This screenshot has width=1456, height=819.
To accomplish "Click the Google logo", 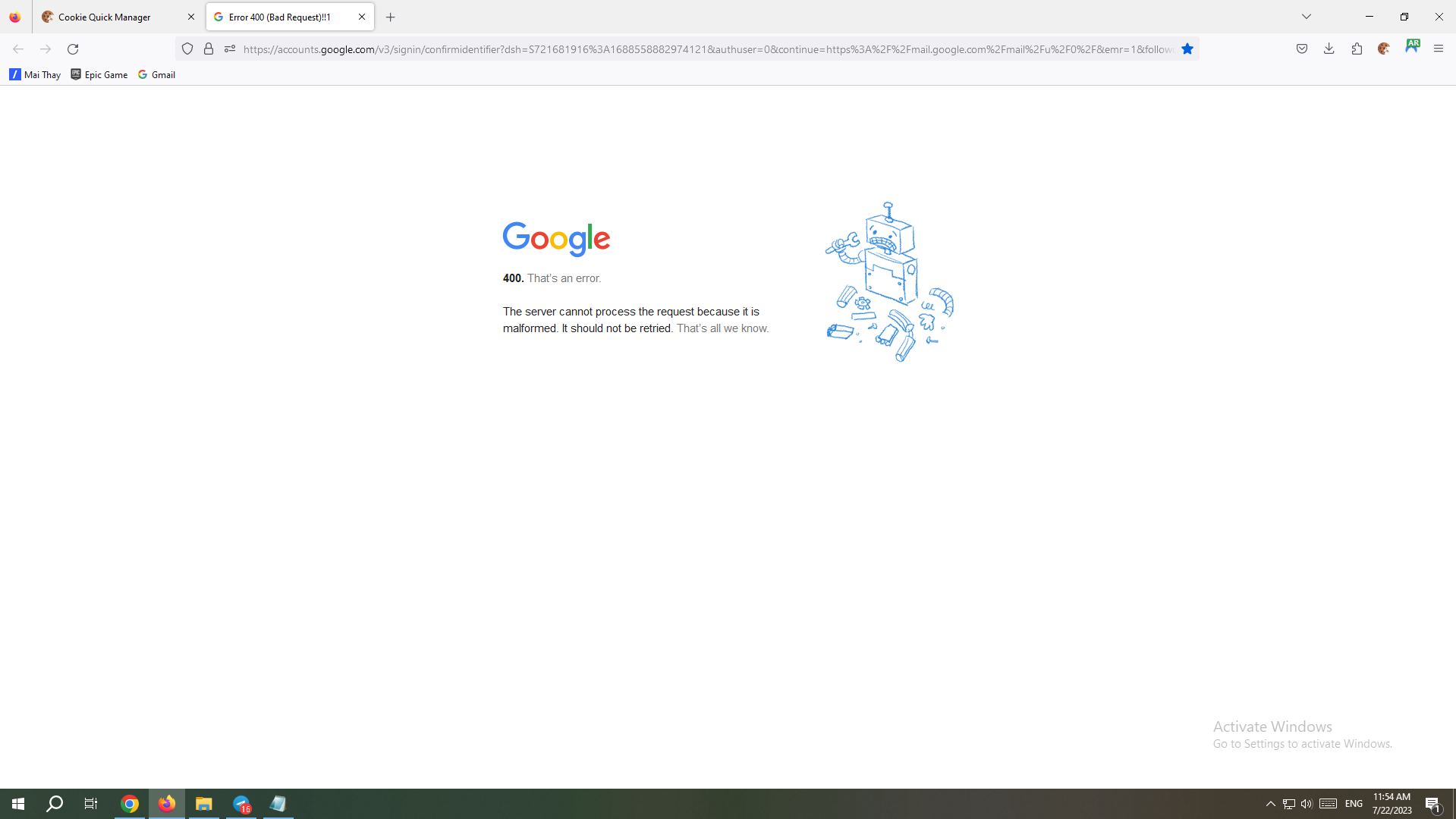I will click(556, 239).
